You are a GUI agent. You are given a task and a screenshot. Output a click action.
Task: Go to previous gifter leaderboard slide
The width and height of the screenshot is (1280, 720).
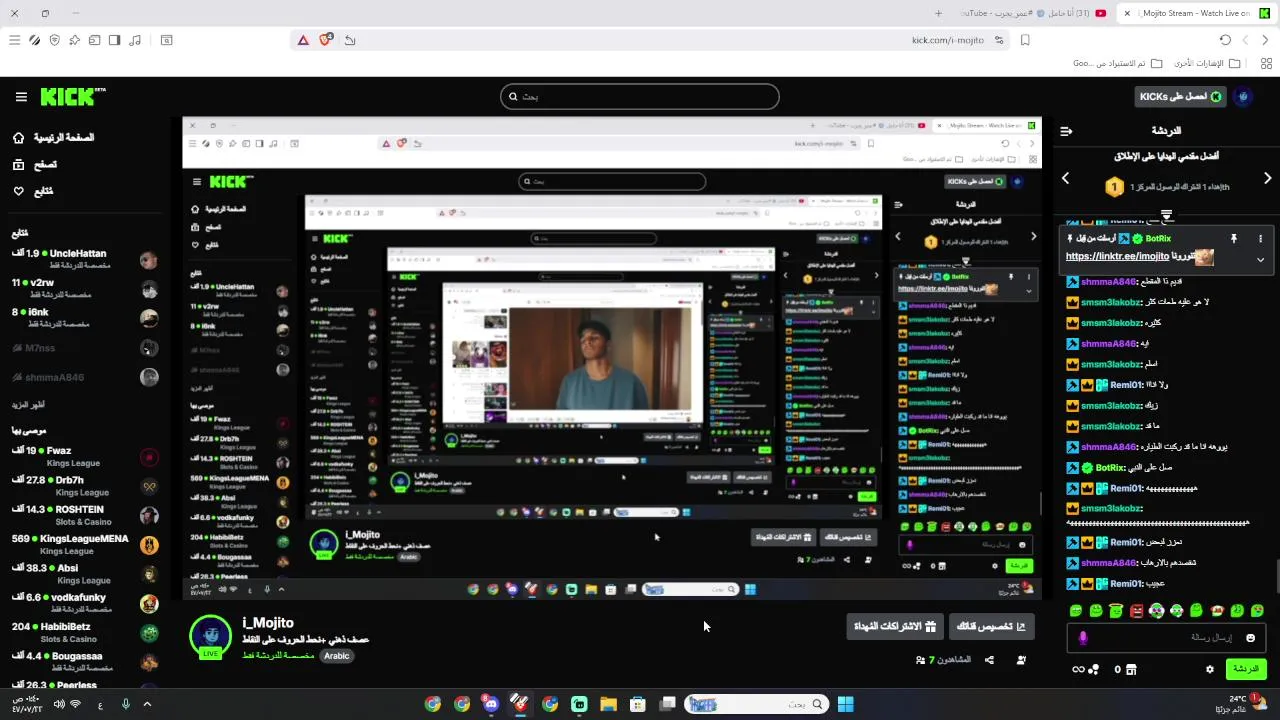click(x=1066, y=178)
